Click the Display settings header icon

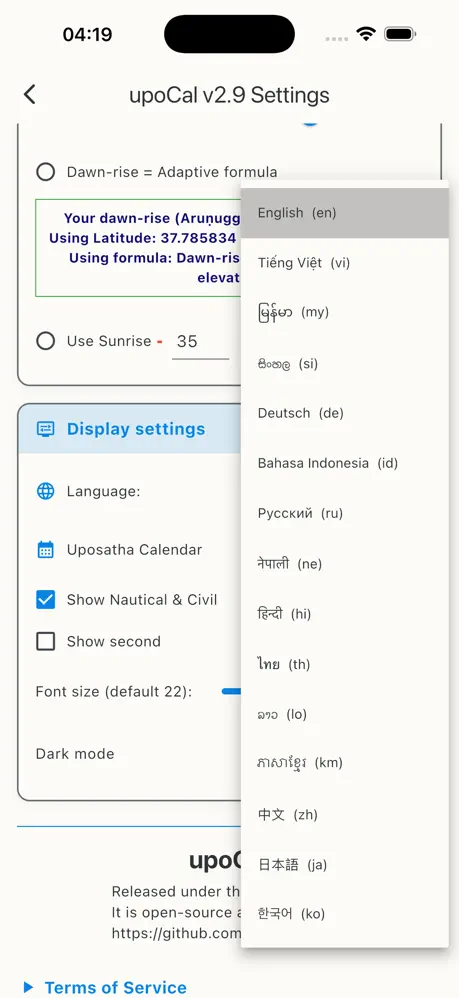(x=46, y=428)
